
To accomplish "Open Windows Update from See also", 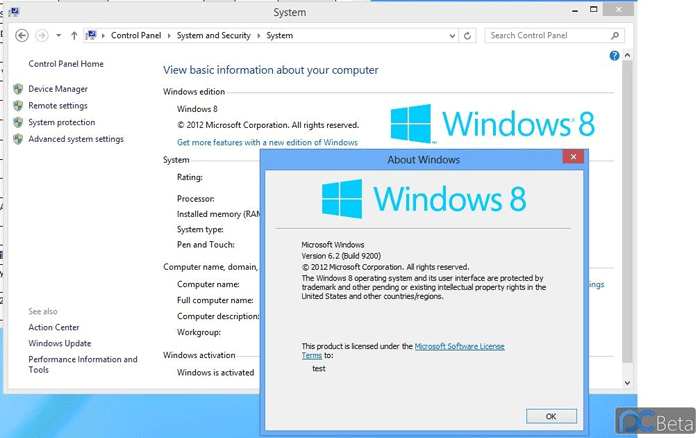I will pyautogui.click(x=60, y=343).
